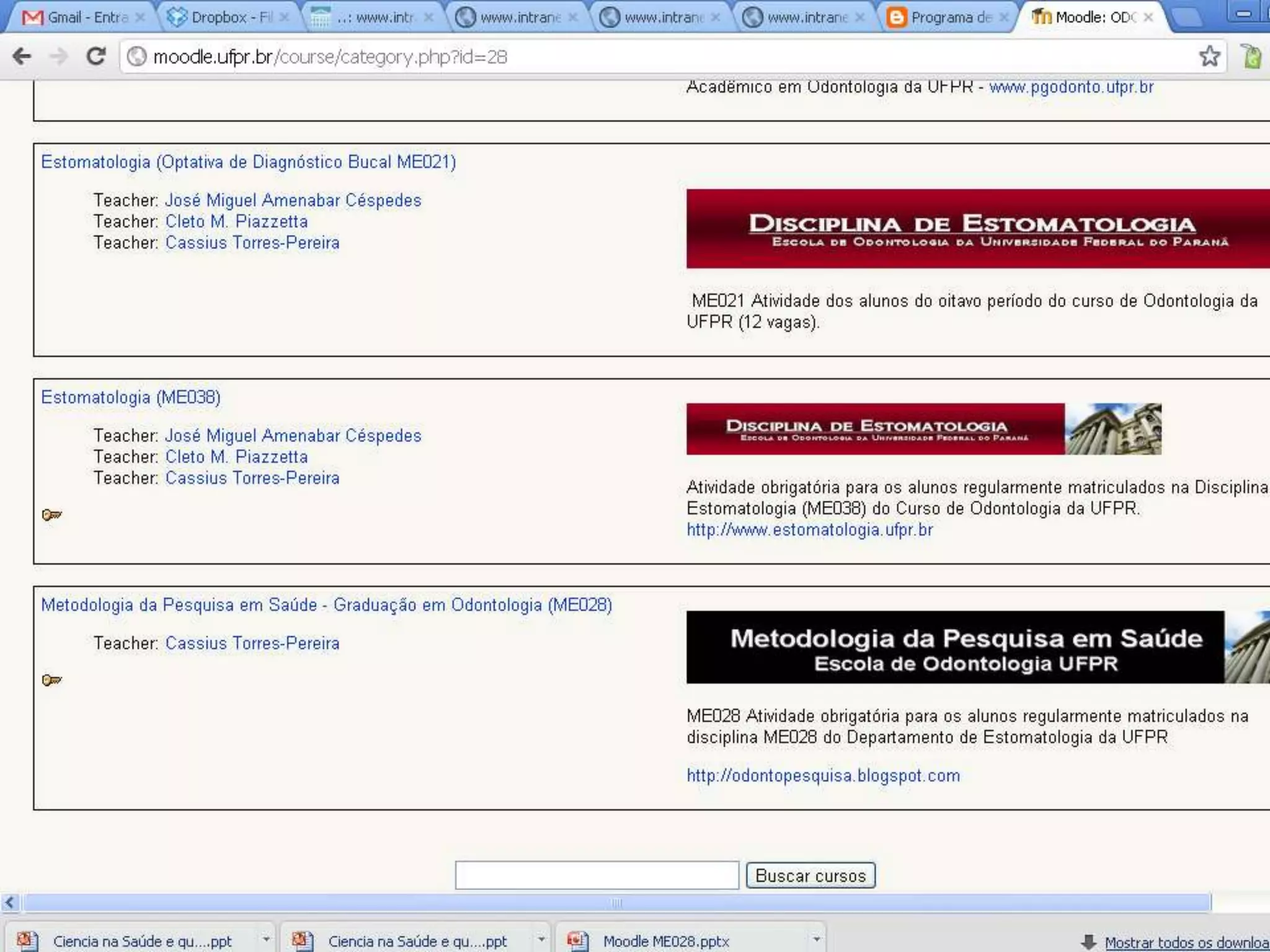The width and height of the screenshot is (1270, 952).
Task: Click the key icon under Metodologia da Pesquisa
Action: 51,680
